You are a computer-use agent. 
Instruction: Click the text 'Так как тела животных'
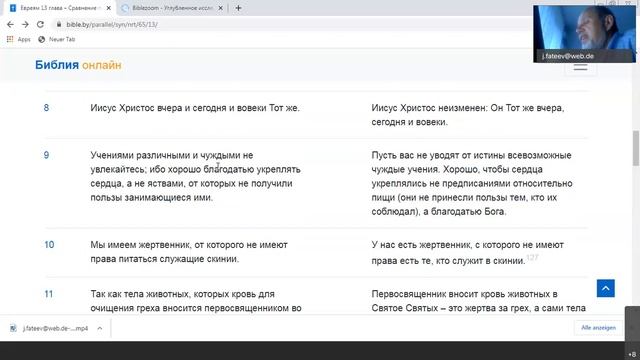[140, 294]
